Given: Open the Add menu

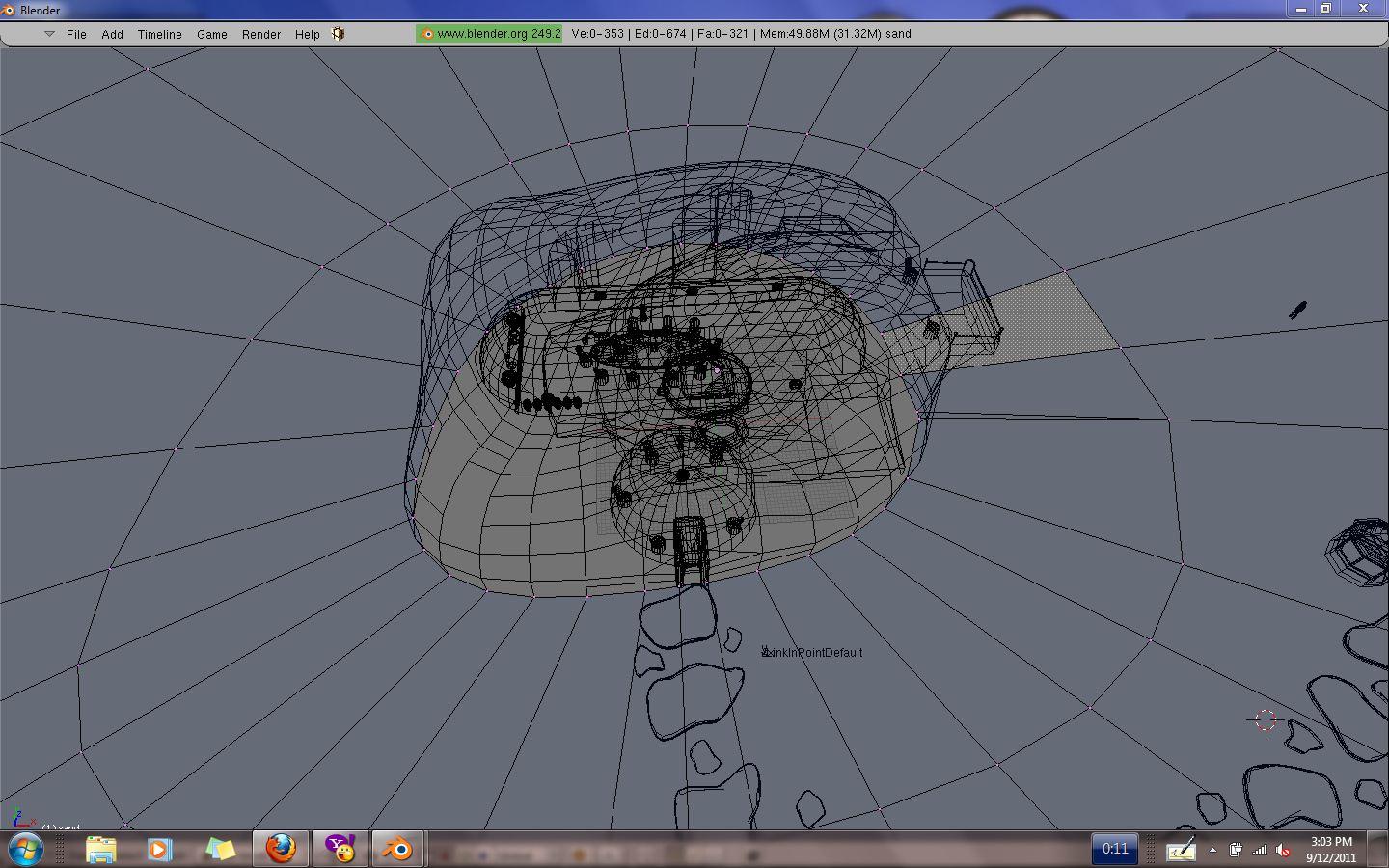Looking at the screenshot, I should (113, 34).
